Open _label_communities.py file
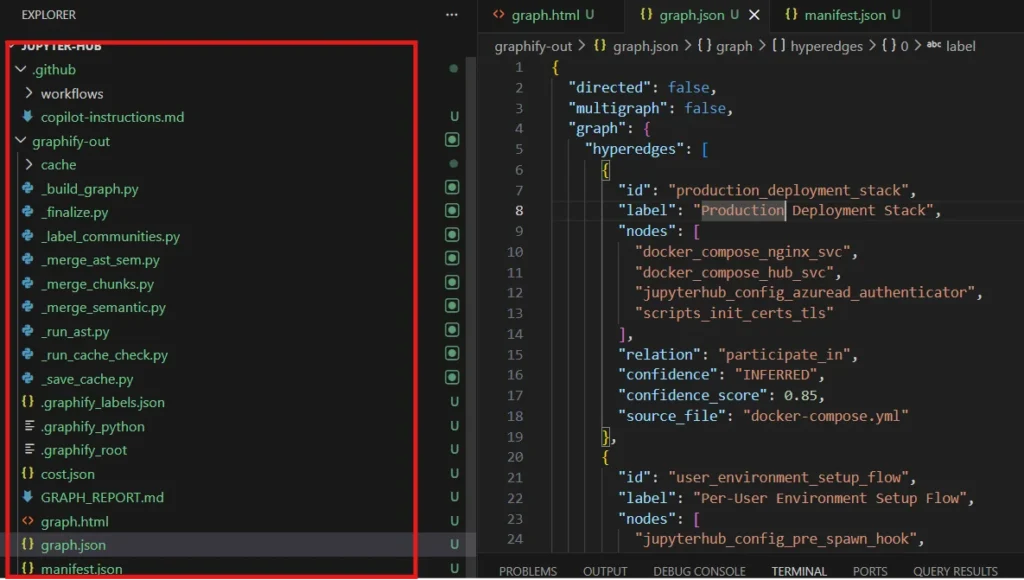 tap(110, 236)
